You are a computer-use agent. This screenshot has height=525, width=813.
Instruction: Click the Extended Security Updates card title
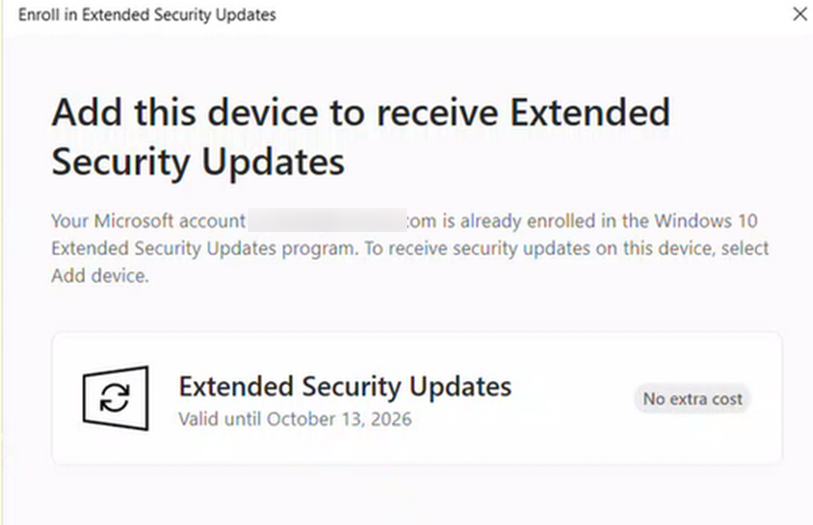click(345, 387)
